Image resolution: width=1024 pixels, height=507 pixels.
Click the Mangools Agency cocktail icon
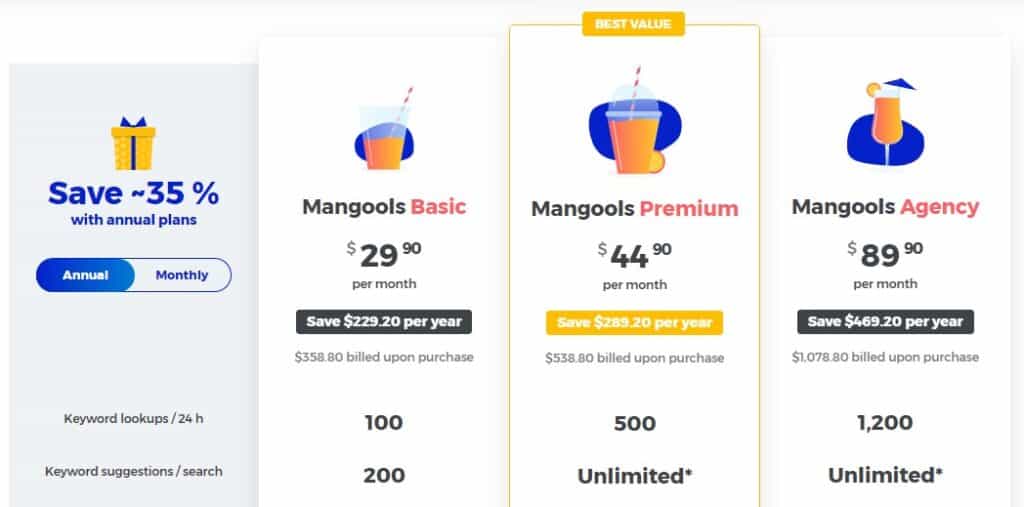point(886,123)
